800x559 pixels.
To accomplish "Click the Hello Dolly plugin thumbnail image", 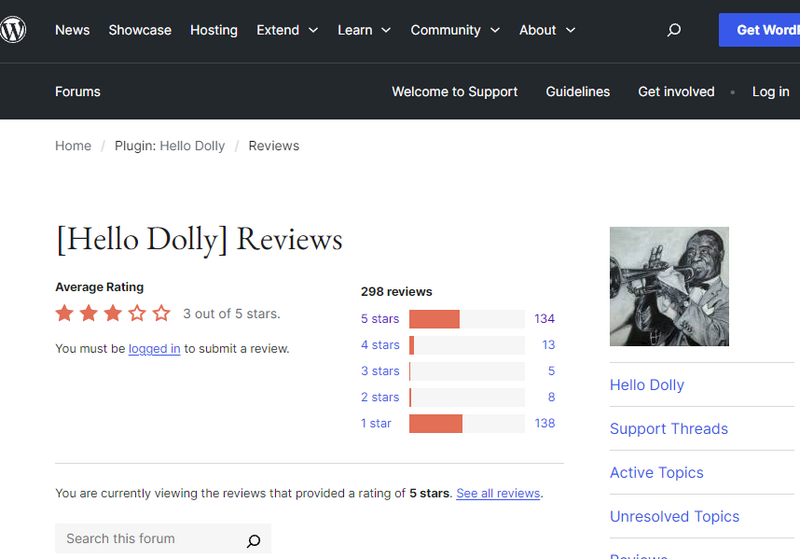I will [669, 286].
